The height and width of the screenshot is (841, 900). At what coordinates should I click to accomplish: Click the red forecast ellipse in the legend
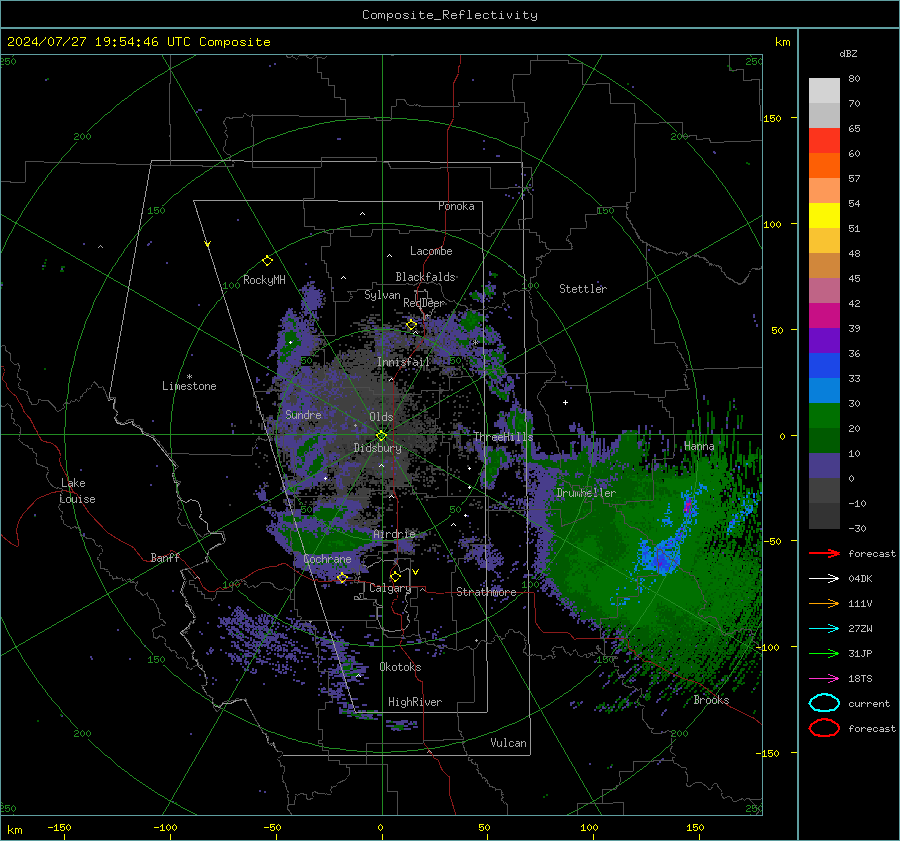[x=824, y=728]
